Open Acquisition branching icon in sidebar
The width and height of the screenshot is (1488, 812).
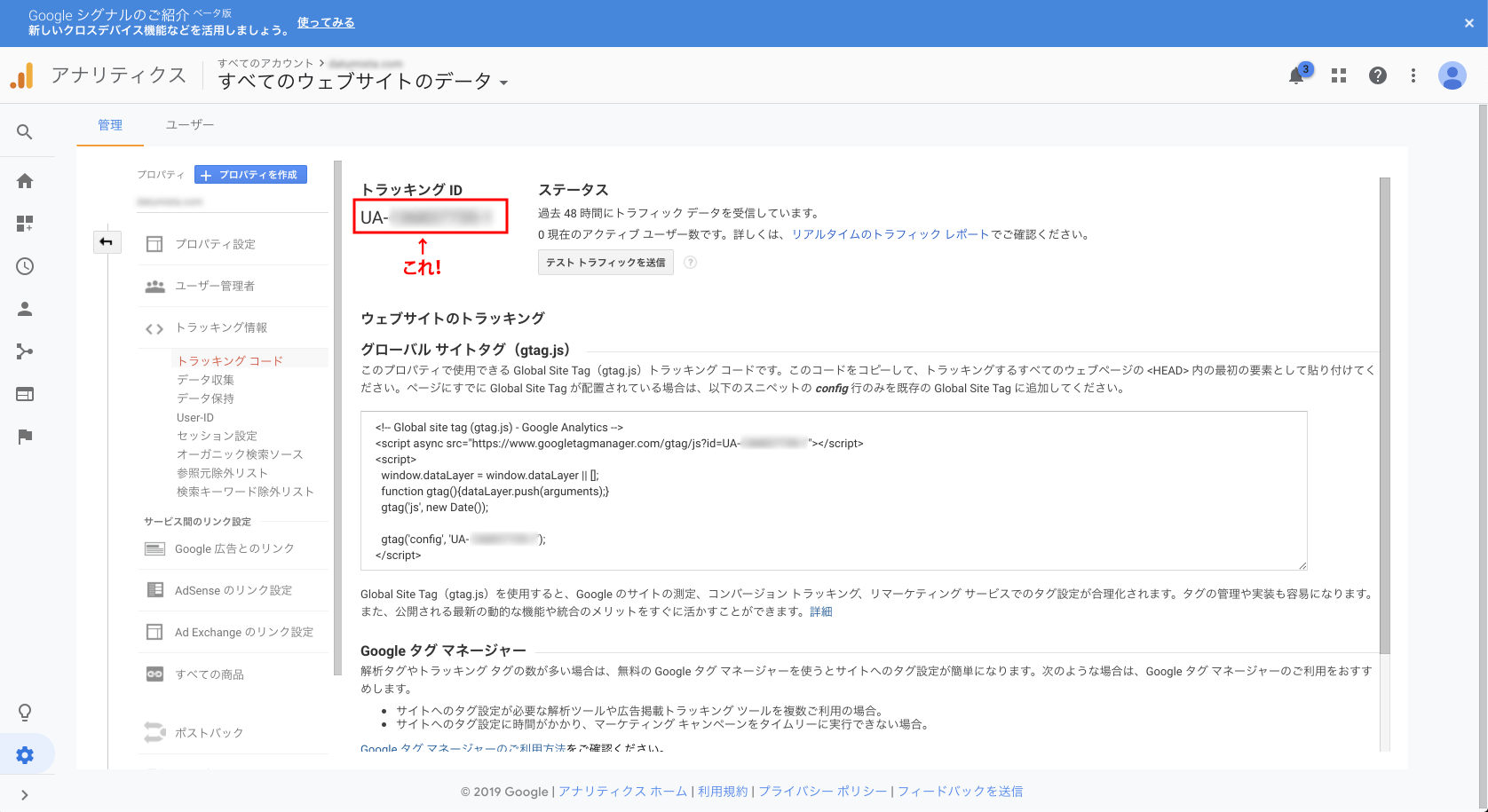[x=25, y=351]
